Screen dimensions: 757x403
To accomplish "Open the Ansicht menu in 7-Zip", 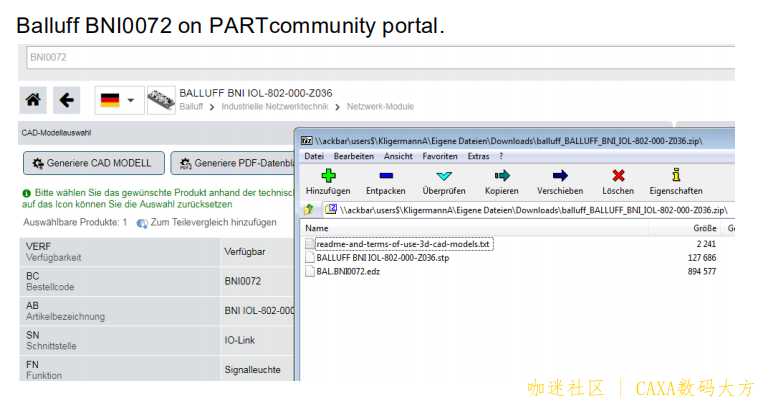I will point(398,156).
